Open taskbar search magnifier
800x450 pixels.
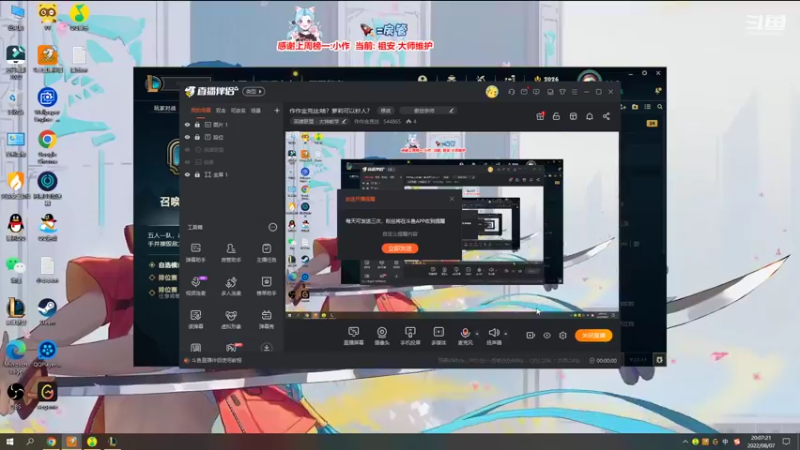coord(30,442)
